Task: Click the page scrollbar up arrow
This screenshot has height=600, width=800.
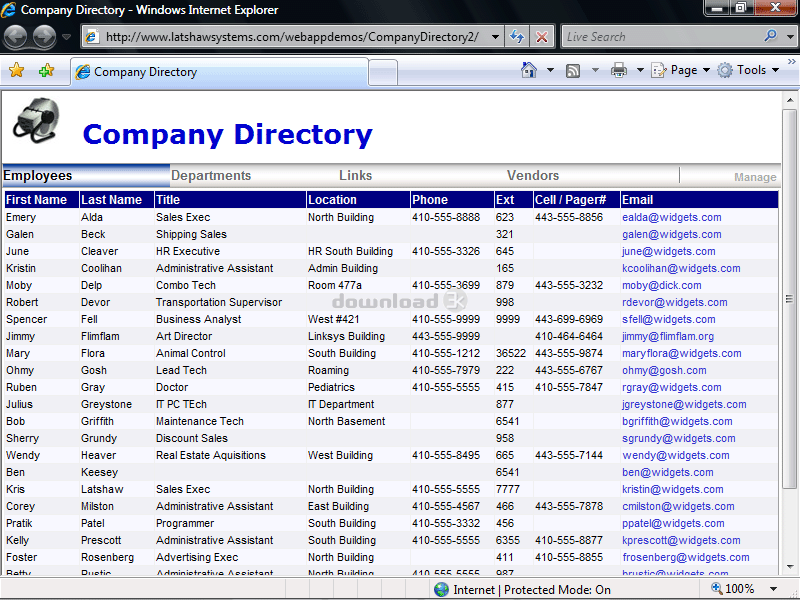Action: tap(789, 100)
